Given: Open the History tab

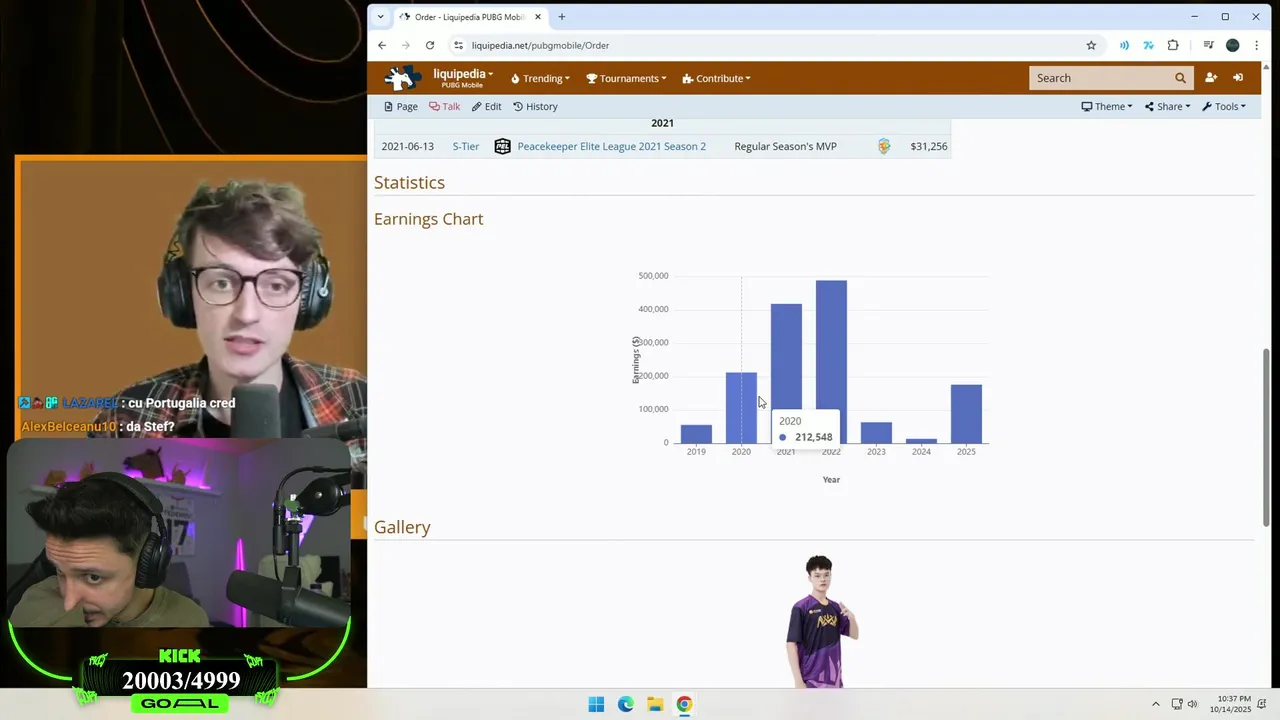Looking at the screenshot, I should tap(536, 106).
